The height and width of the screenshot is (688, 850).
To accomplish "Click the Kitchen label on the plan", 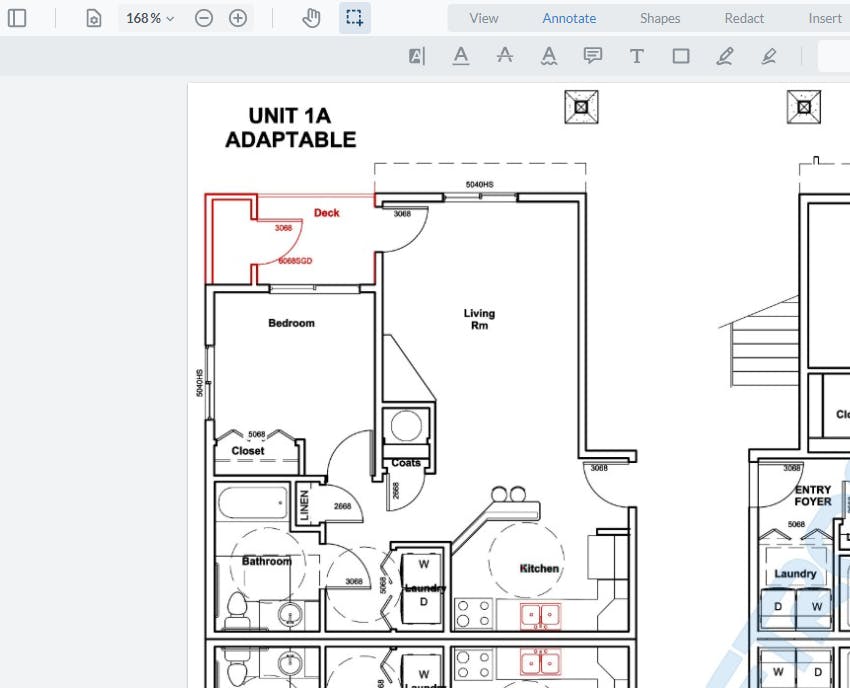I will pos(539,568).
